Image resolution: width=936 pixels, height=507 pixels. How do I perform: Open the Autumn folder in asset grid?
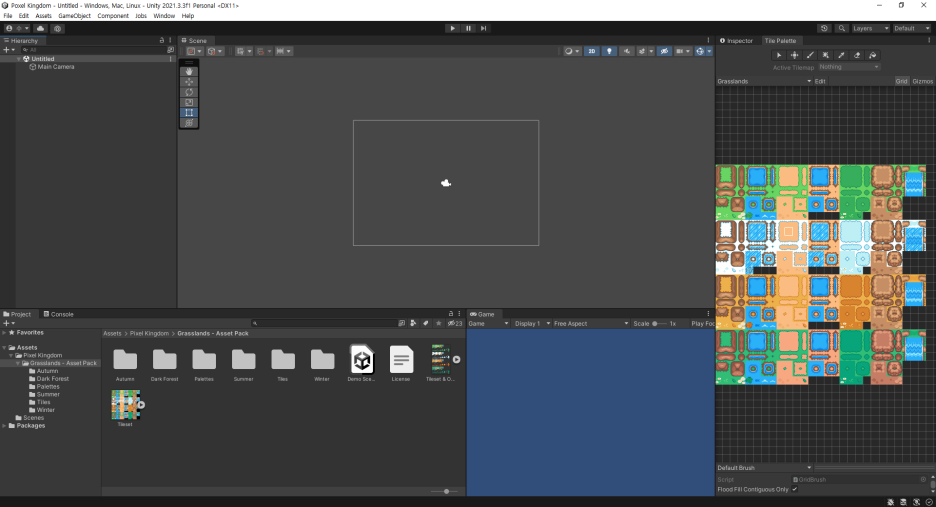coord(125,363)
